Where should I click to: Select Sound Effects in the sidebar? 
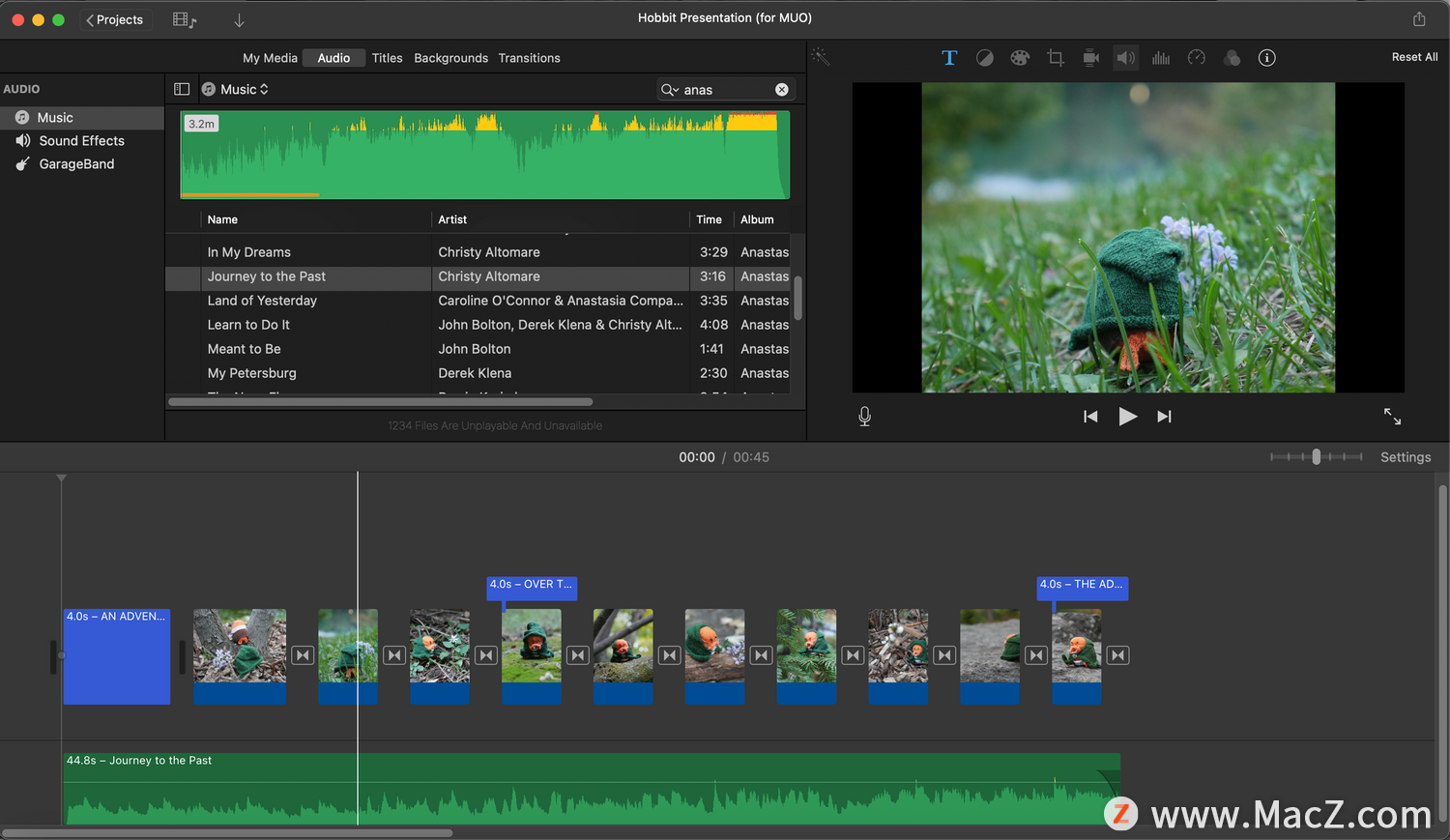pos(82,141)
